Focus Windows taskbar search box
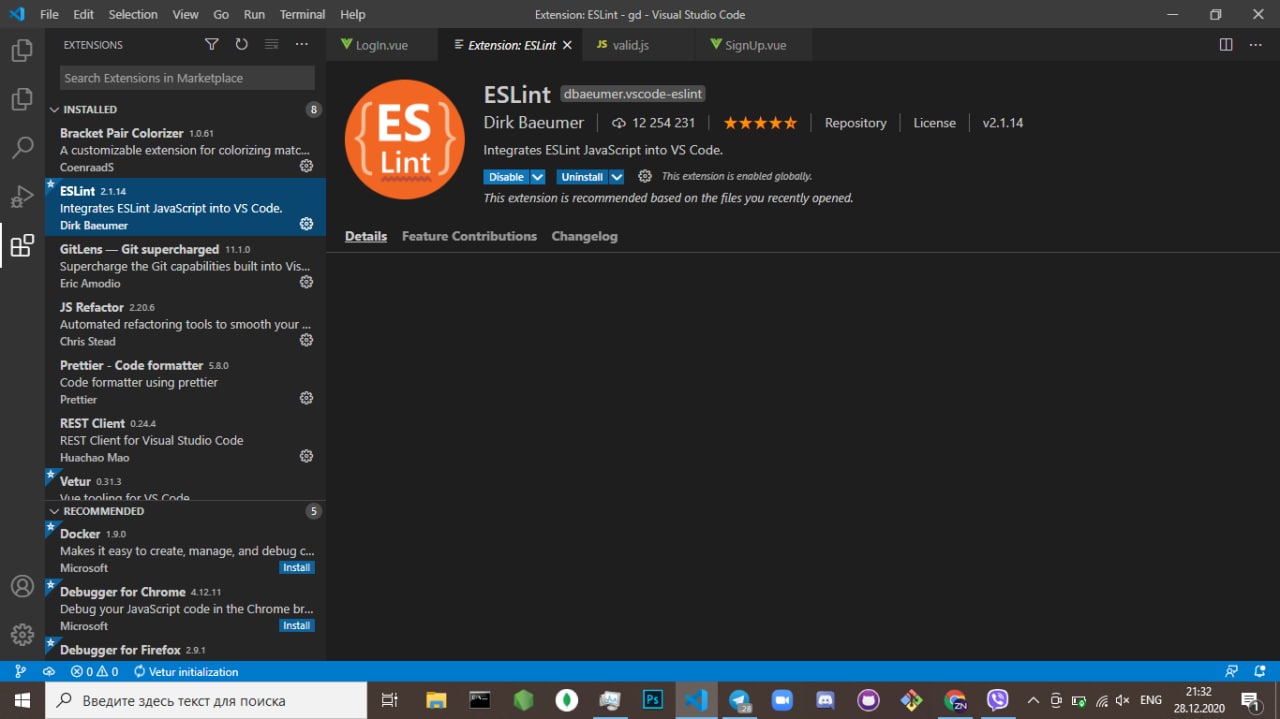This screenshot has width=1280, height=719. point(207,700)
